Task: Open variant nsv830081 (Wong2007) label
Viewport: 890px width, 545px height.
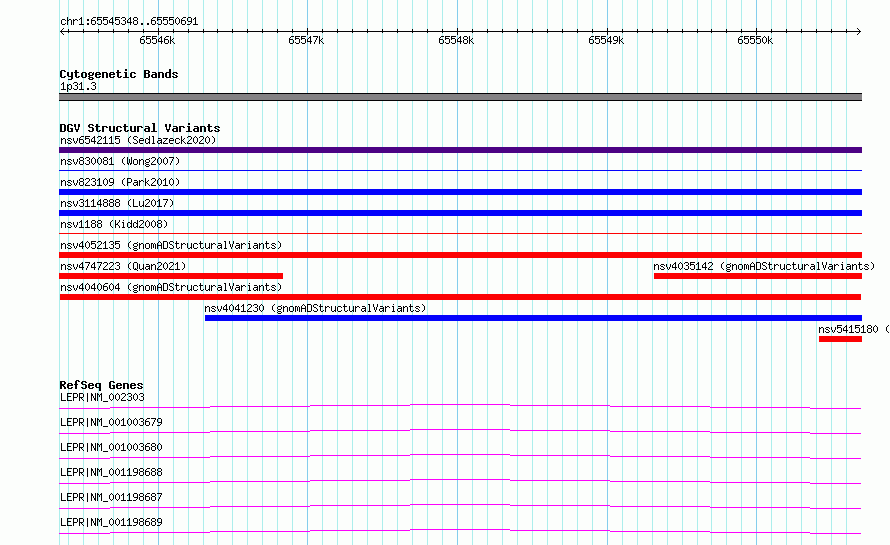Action: point(120,161)
